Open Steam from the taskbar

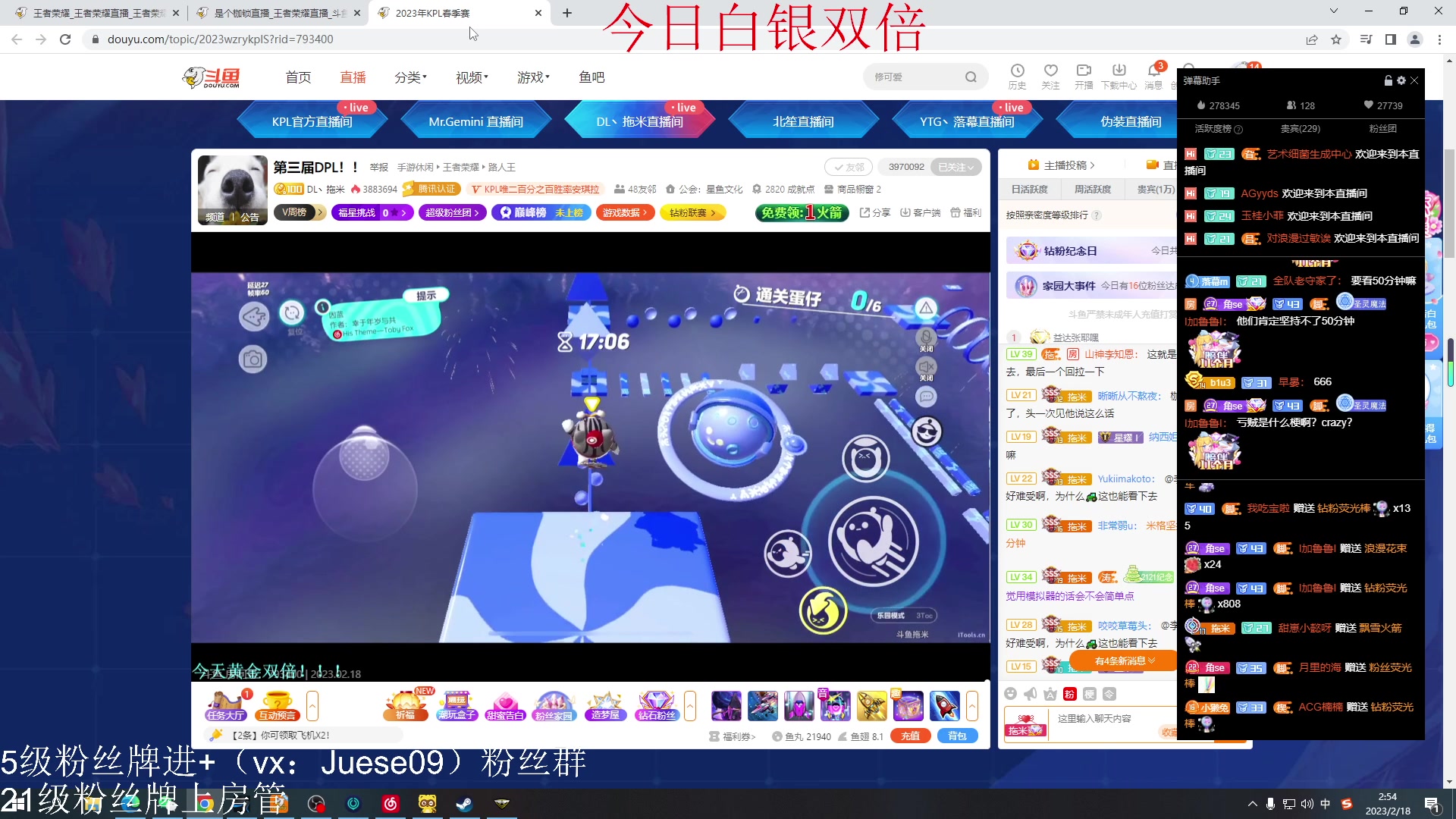[x=464, y=804]
